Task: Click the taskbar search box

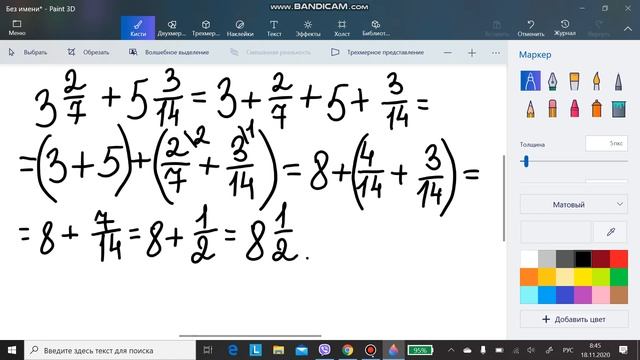Action: tap(110, 350)
